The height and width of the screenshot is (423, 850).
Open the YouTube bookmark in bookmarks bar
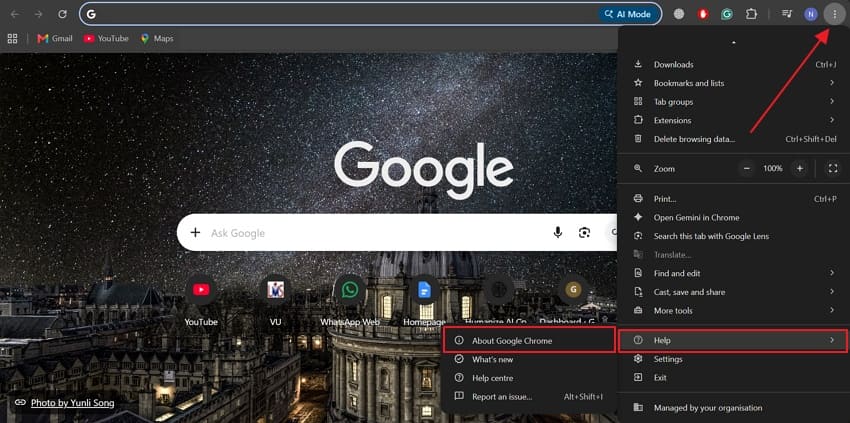pos(106,39)
